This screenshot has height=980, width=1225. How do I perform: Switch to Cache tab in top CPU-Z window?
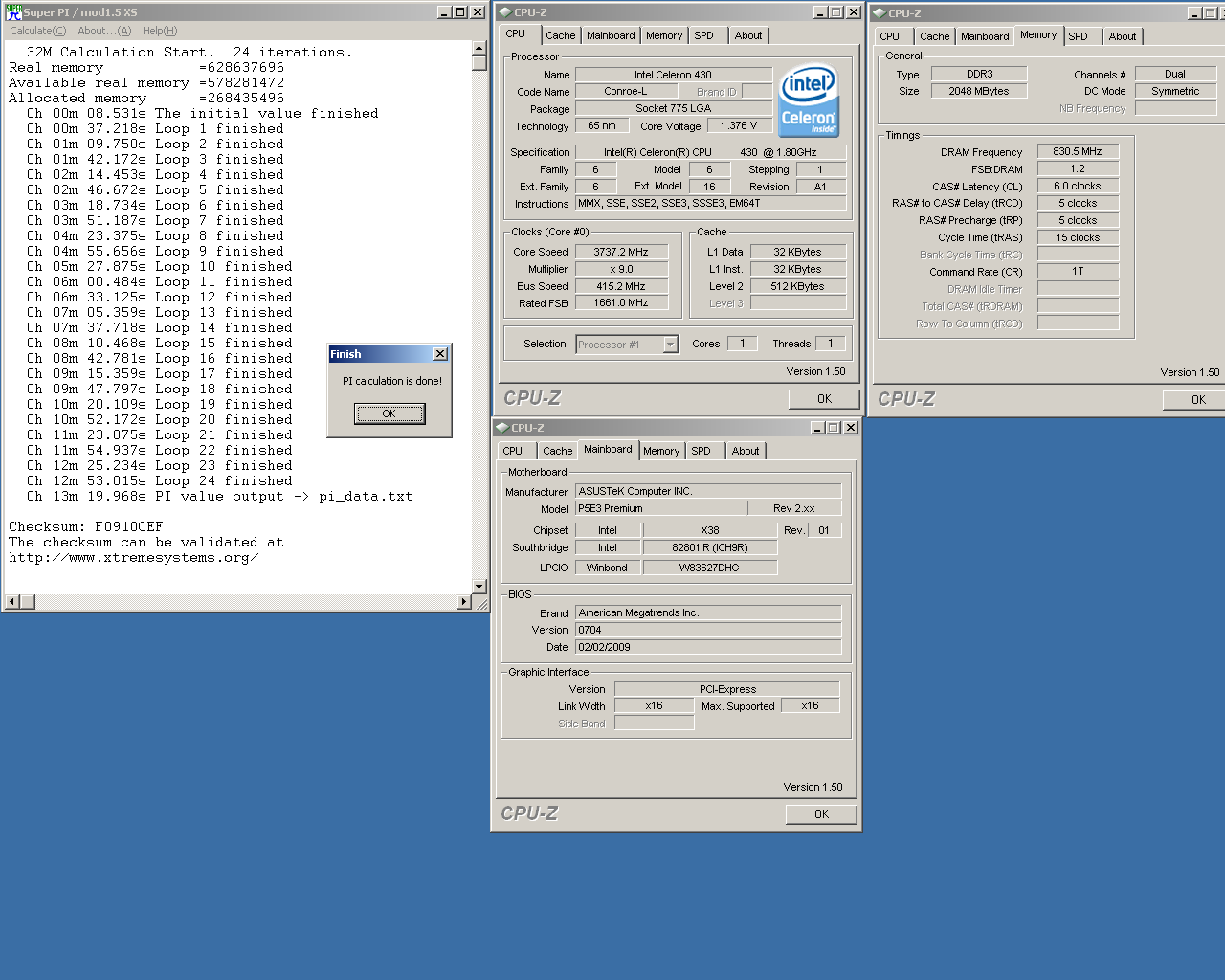(561, 35)
